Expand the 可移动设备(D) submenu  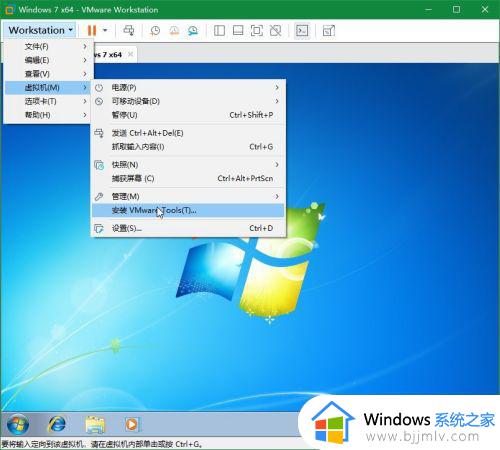pos(188,101)
